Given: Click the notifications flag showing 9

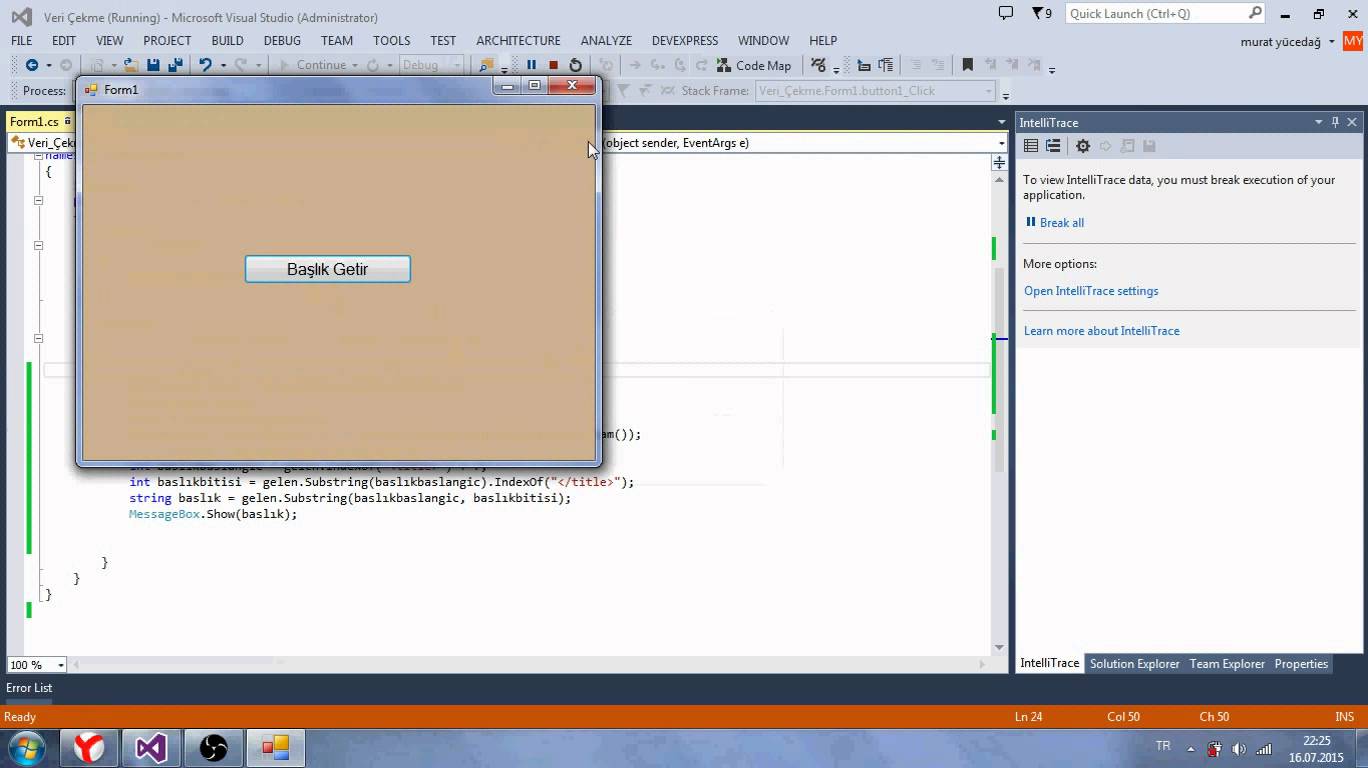Looking at the screenshot, I should tap(1042, 14).
